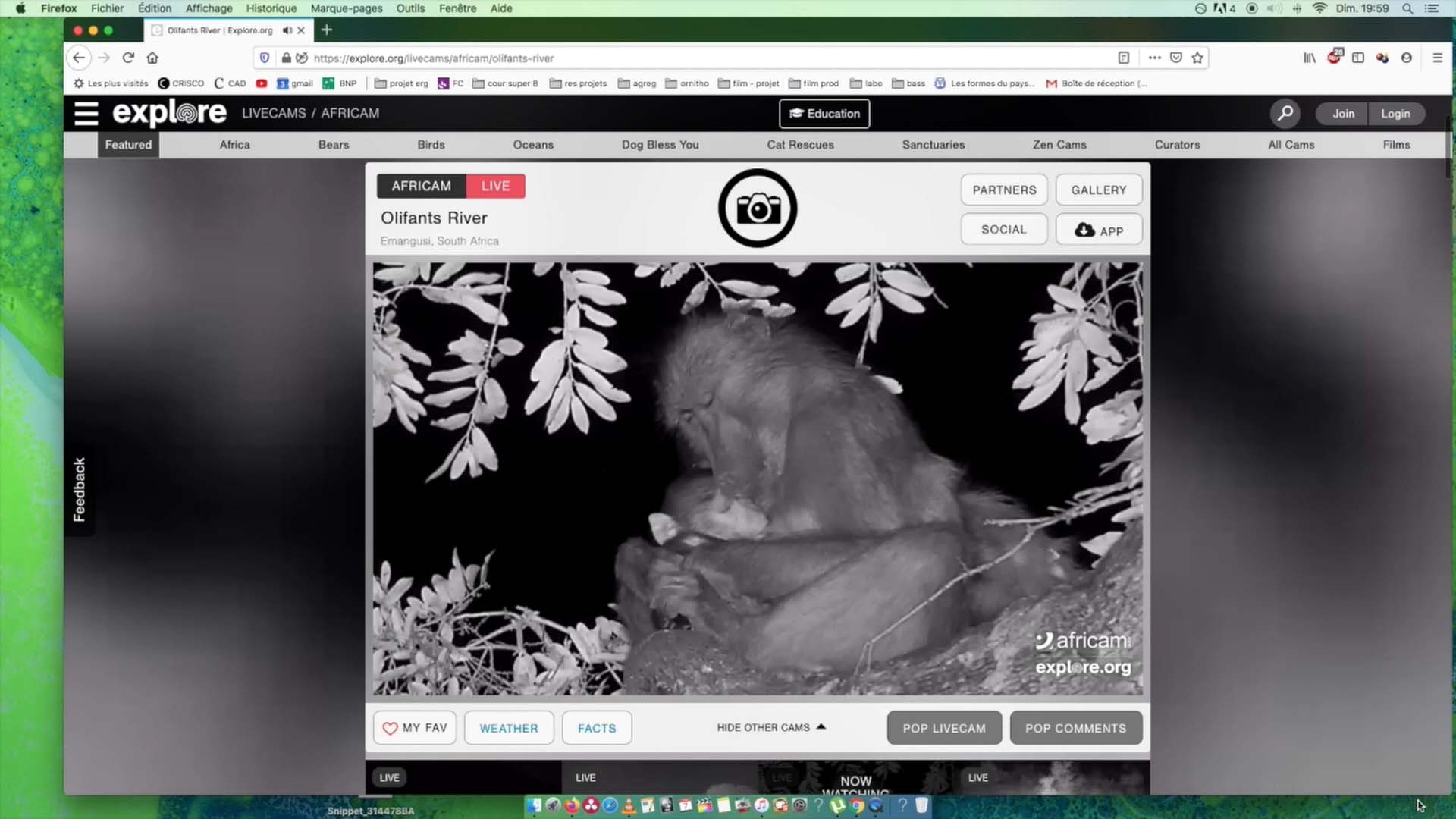Bookmark this page with the star icon
This screenshot has height=819, width=1456.
pyautogui.click(x=1197, y=58)
